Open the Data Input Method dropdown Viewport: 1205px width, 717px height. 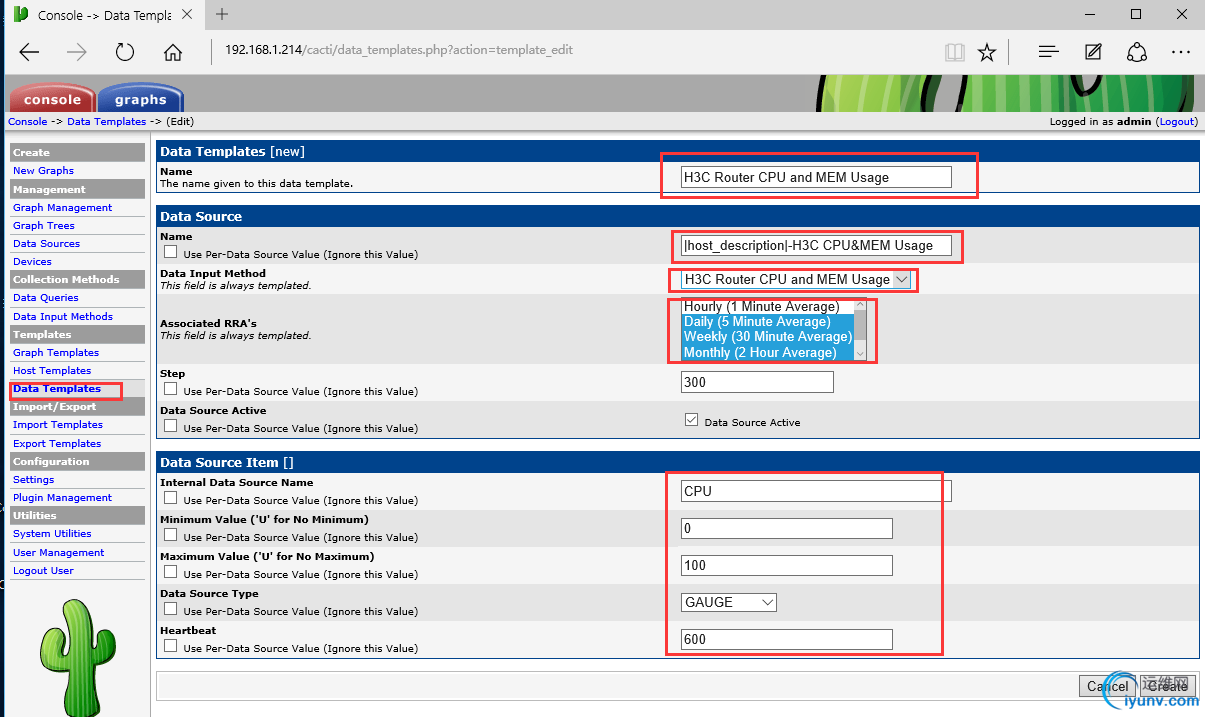coord(796,280)
